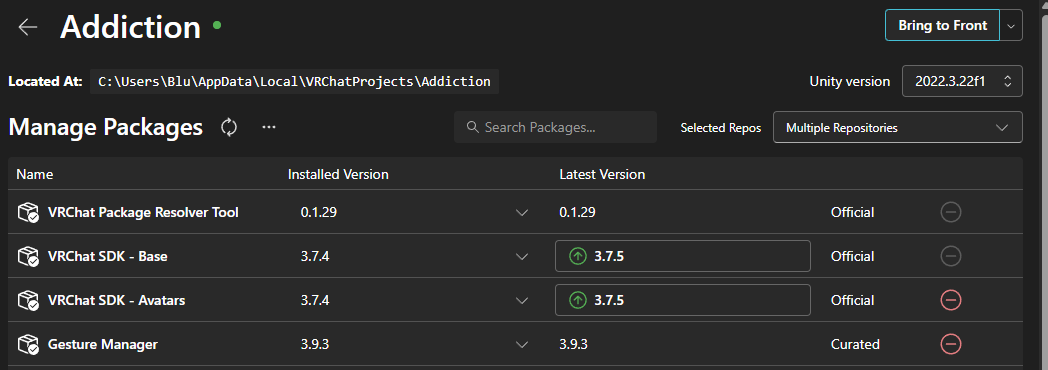Remove the VRChat SDK - Avatars package
The width and height of the screenshot is (1048, 370).
(x=950, y=301)
